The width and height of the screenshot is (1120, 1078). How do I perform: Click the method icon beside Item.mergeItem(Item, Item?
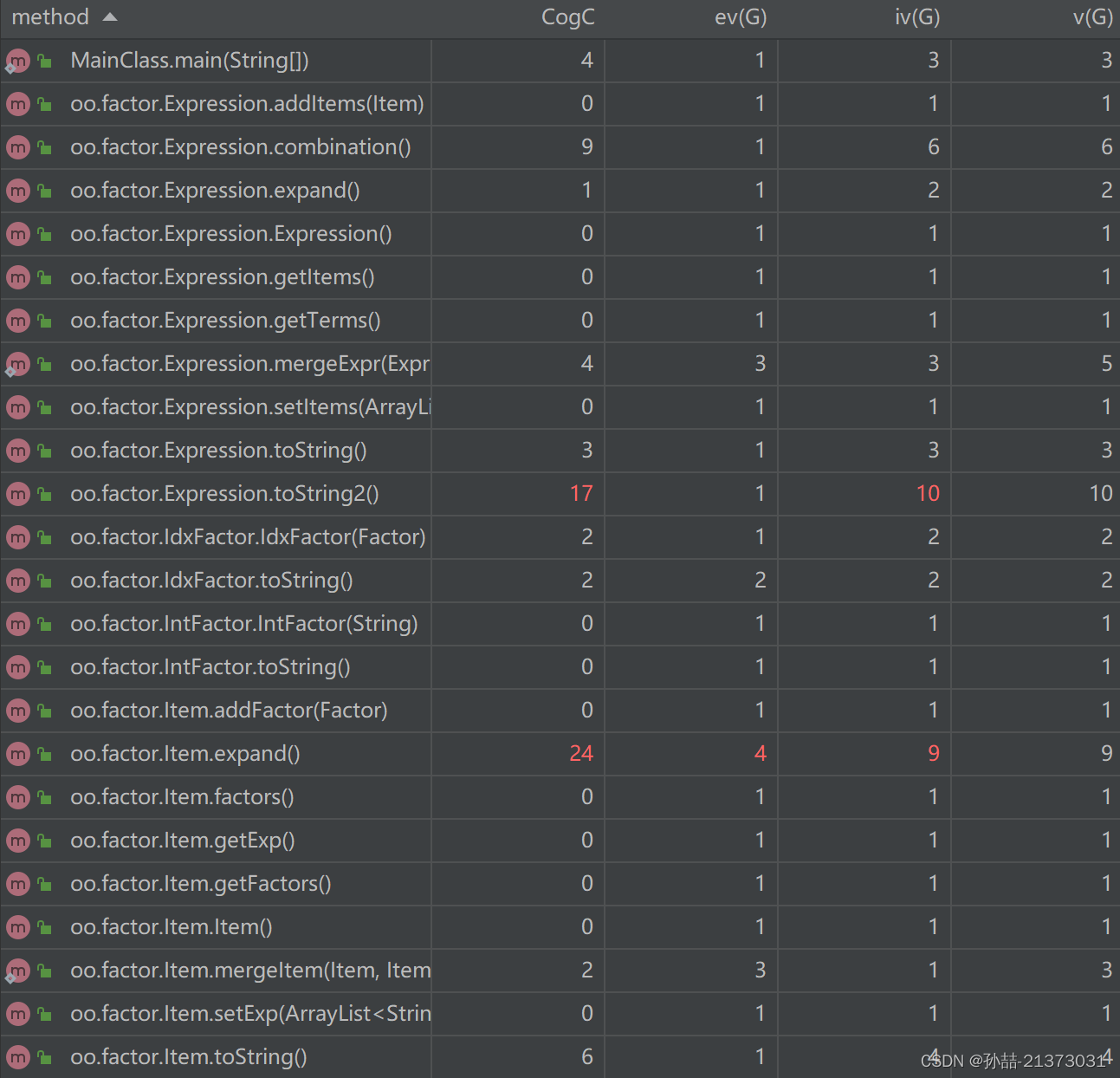tap(17, 971)
